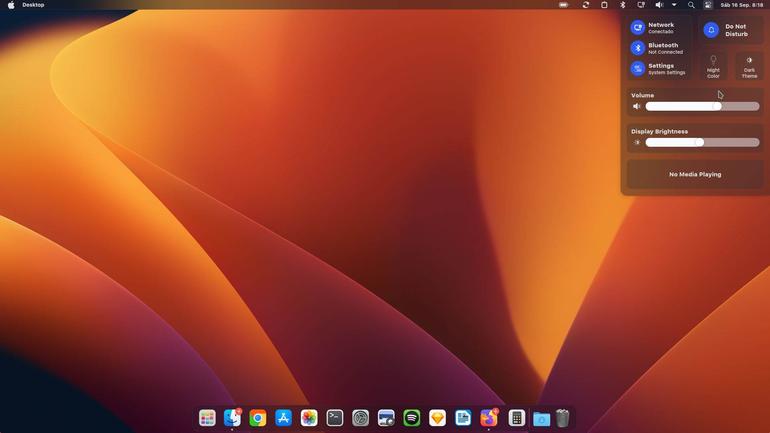Open the Trash in the dock
Viewport: 770px width, 433px height.
(x=563, y=418)
